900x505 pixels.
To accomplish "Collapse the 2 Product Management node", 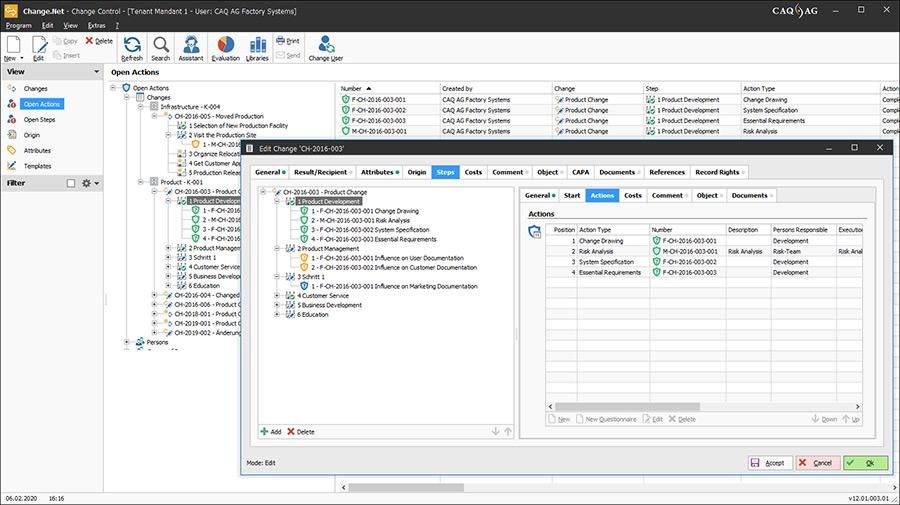I will click(277, 248).
